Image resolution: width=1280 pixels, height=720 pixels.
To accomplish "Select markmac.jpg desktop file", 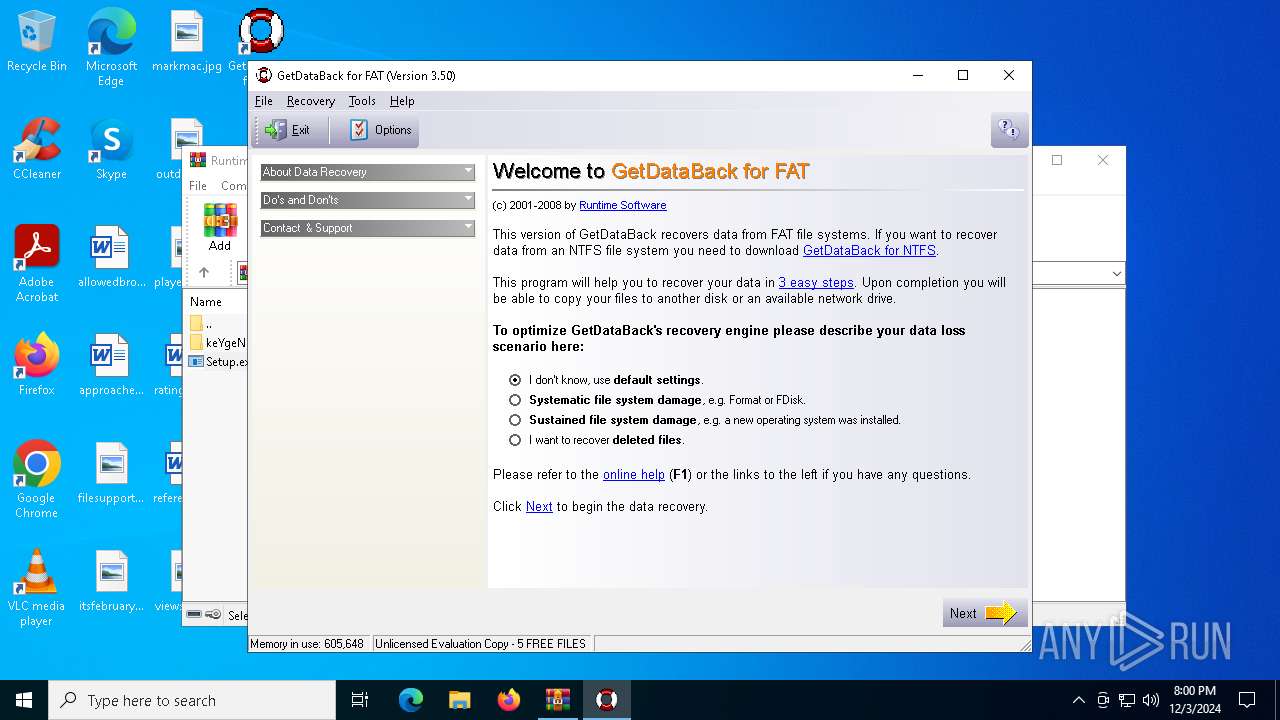I will point(187,42).
